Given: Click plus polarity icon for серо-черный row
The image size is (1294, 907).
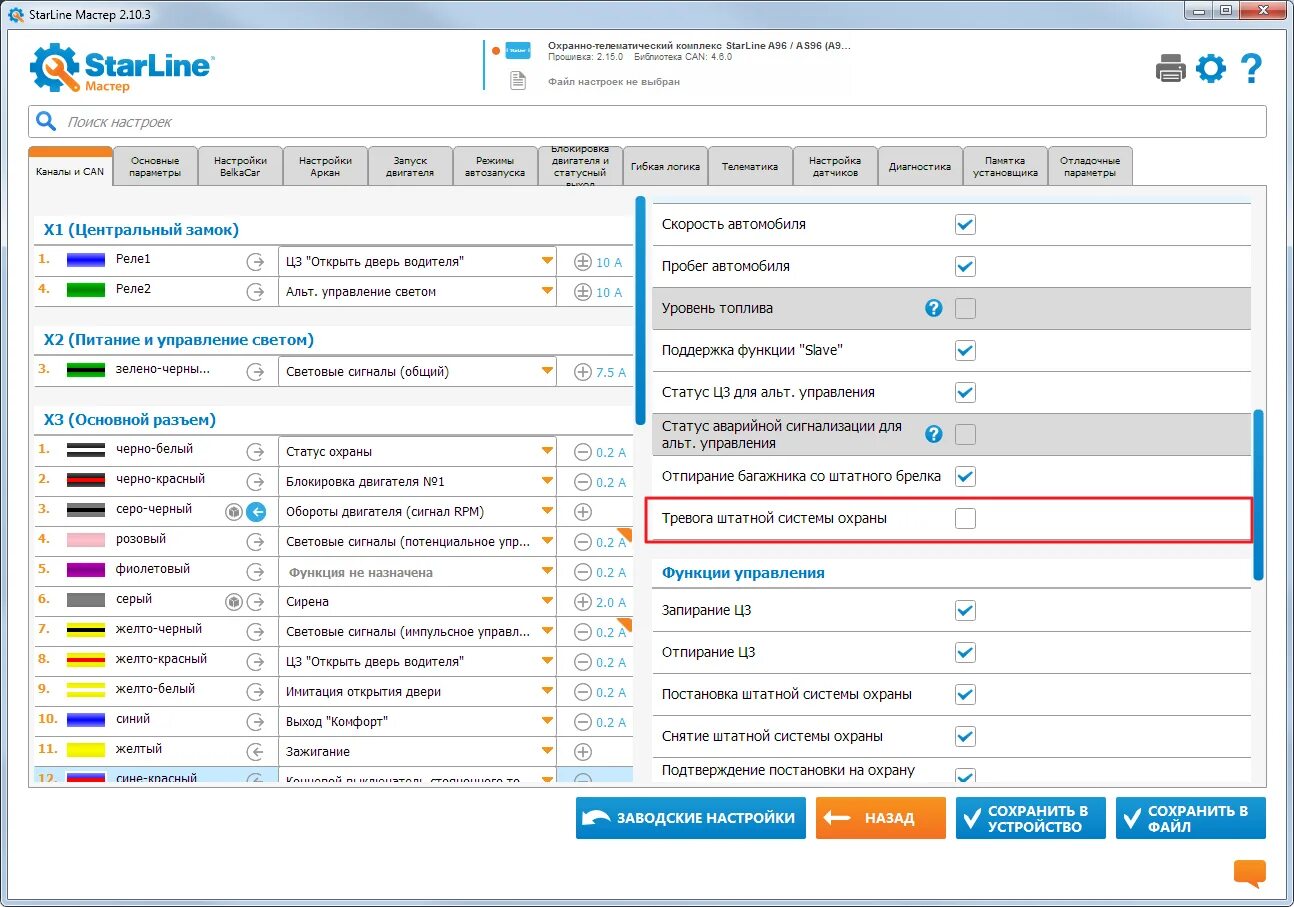Looking at the screenshot, I should click(583, 512).
